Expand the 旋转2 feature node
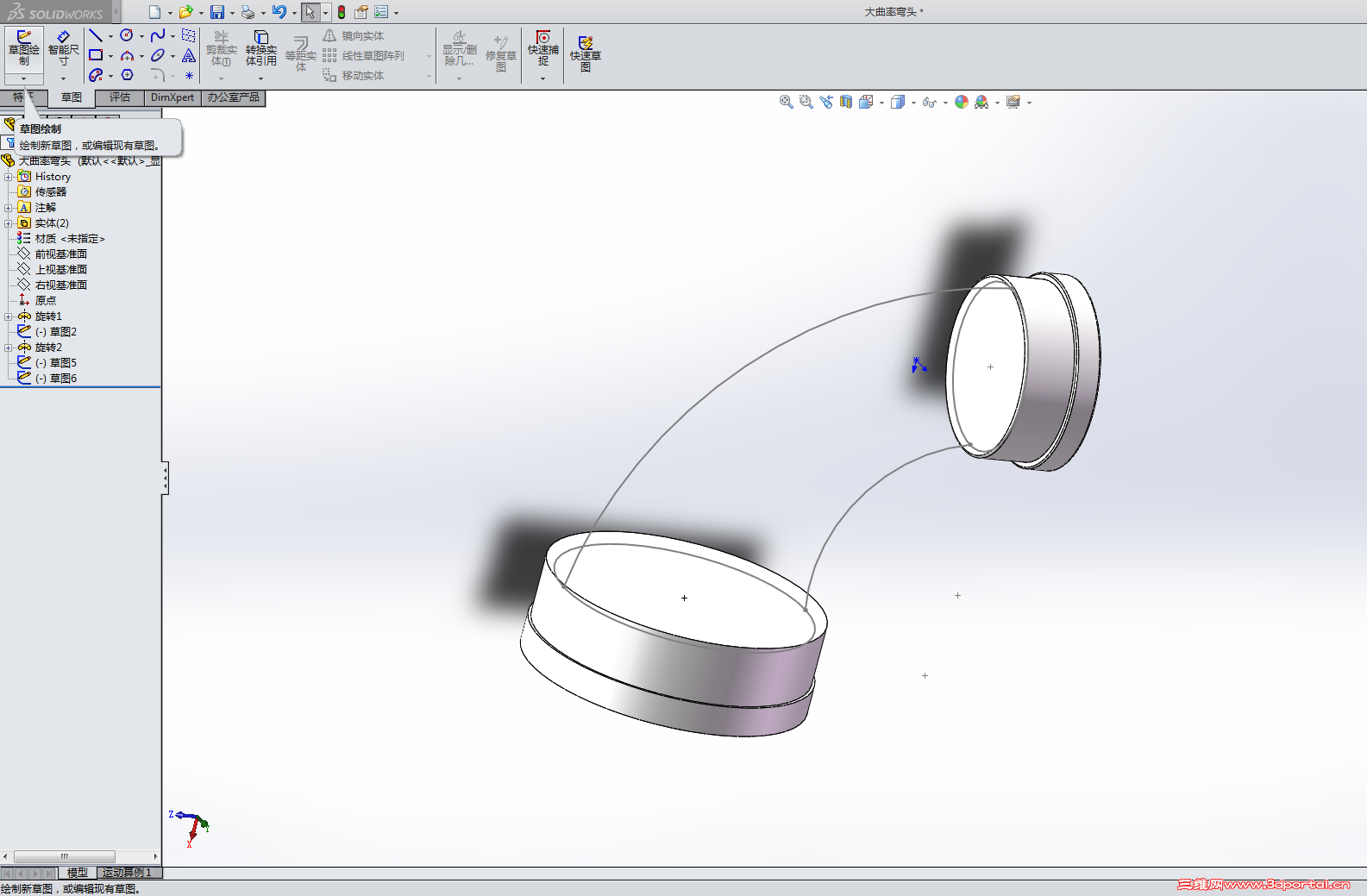The image size is (1367, 896). coord(9,348)
